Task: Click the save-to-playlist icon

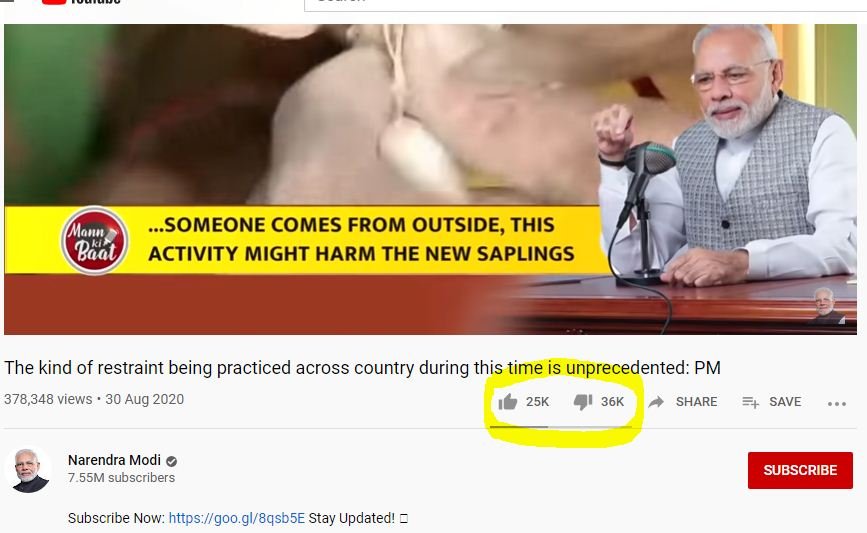Action: coord(750,402)
